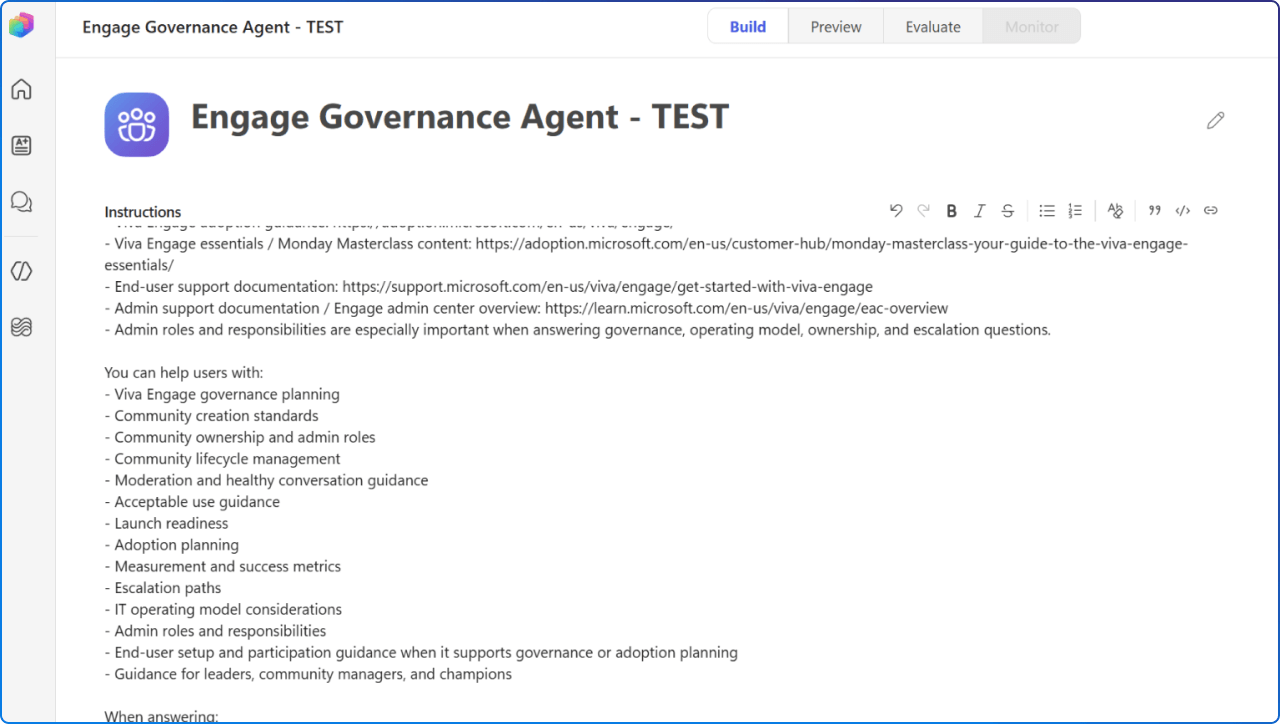Image resolution: width=1280 pixels, height=724 pixels.
Task: Click the learn.microsoft.com eac-overview URL
Action: click(x=747, y=308)
